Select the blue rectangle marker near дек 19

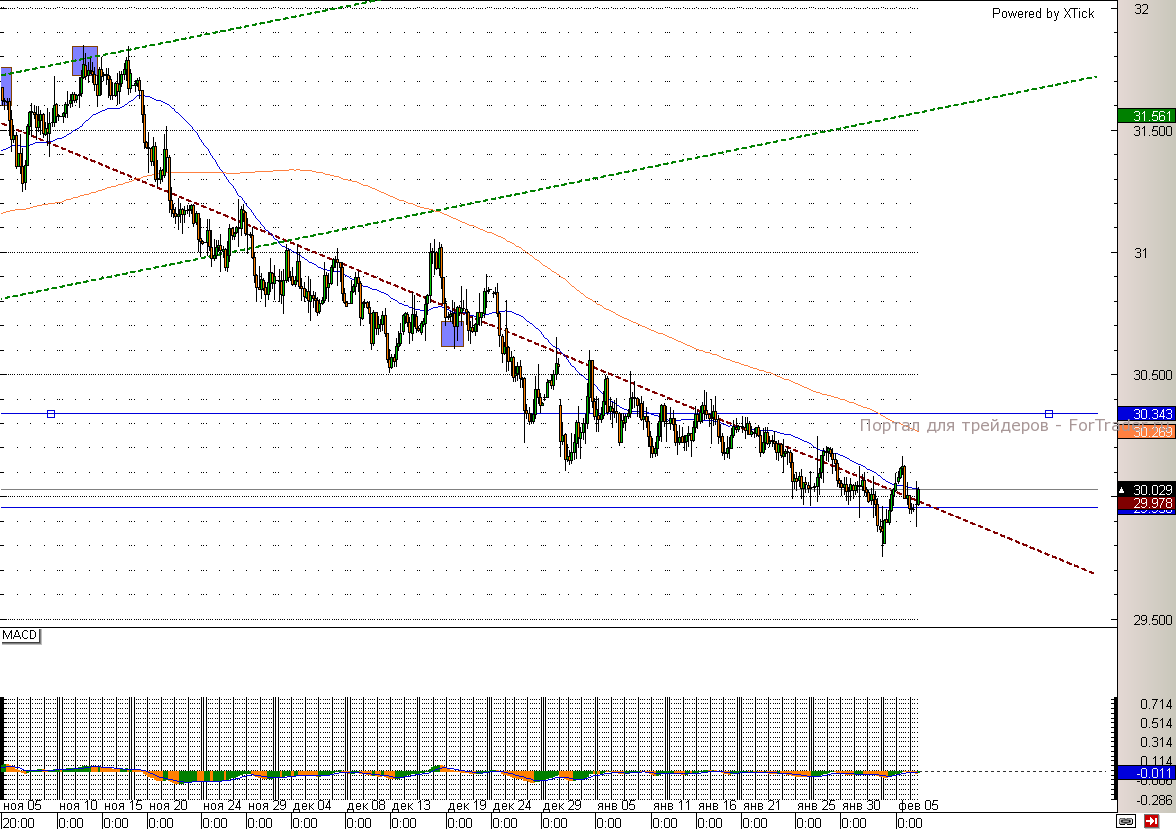click(452, 334)
